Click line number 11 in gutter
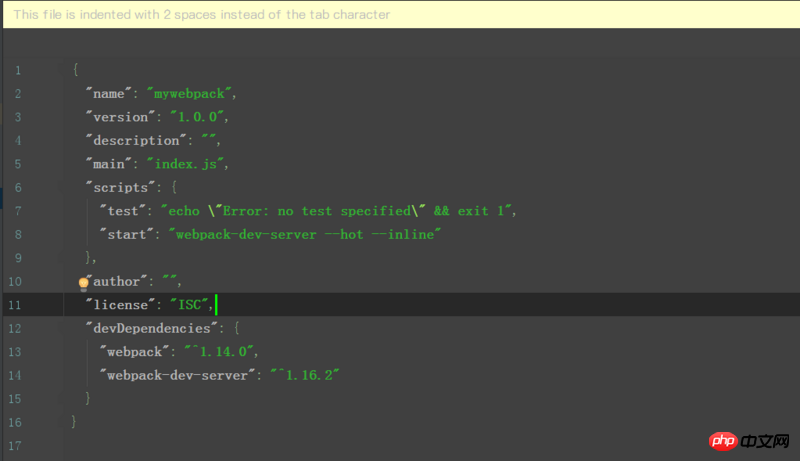 pyautogui.click(x=15, y=304)
